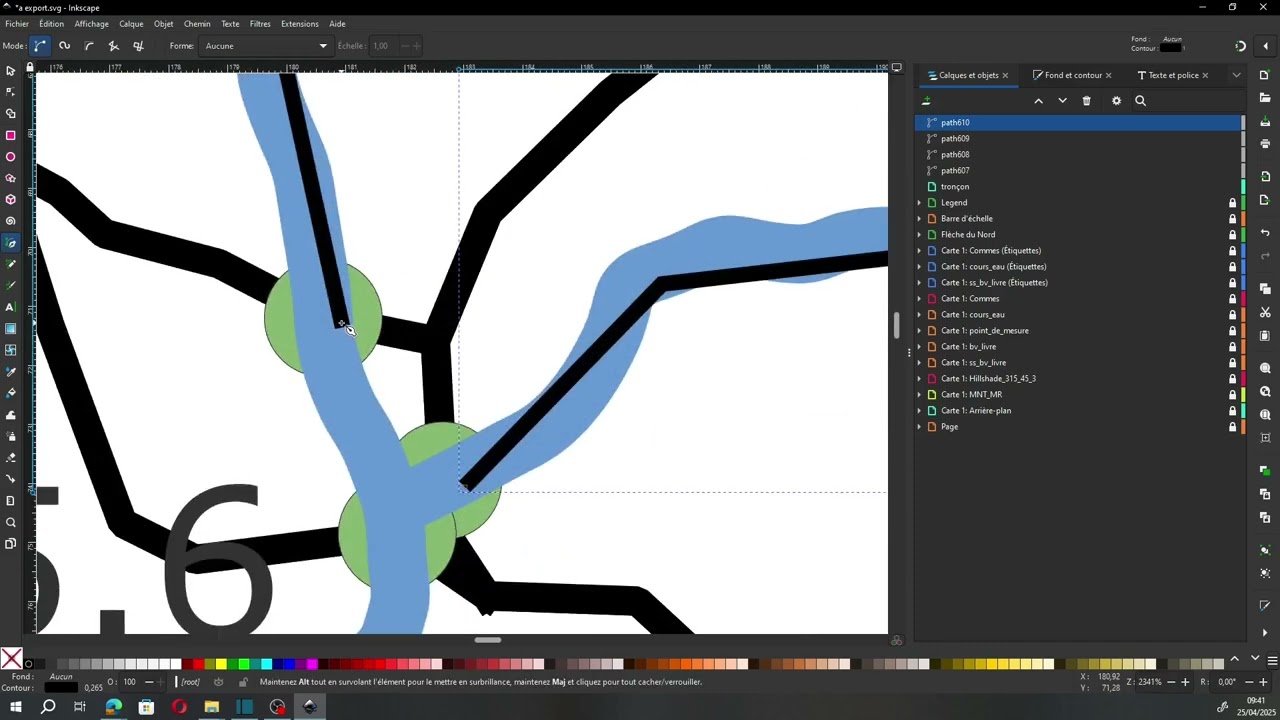Select the Node editing tool
This screenshot has width=1280, height=720.
point(10,92)
